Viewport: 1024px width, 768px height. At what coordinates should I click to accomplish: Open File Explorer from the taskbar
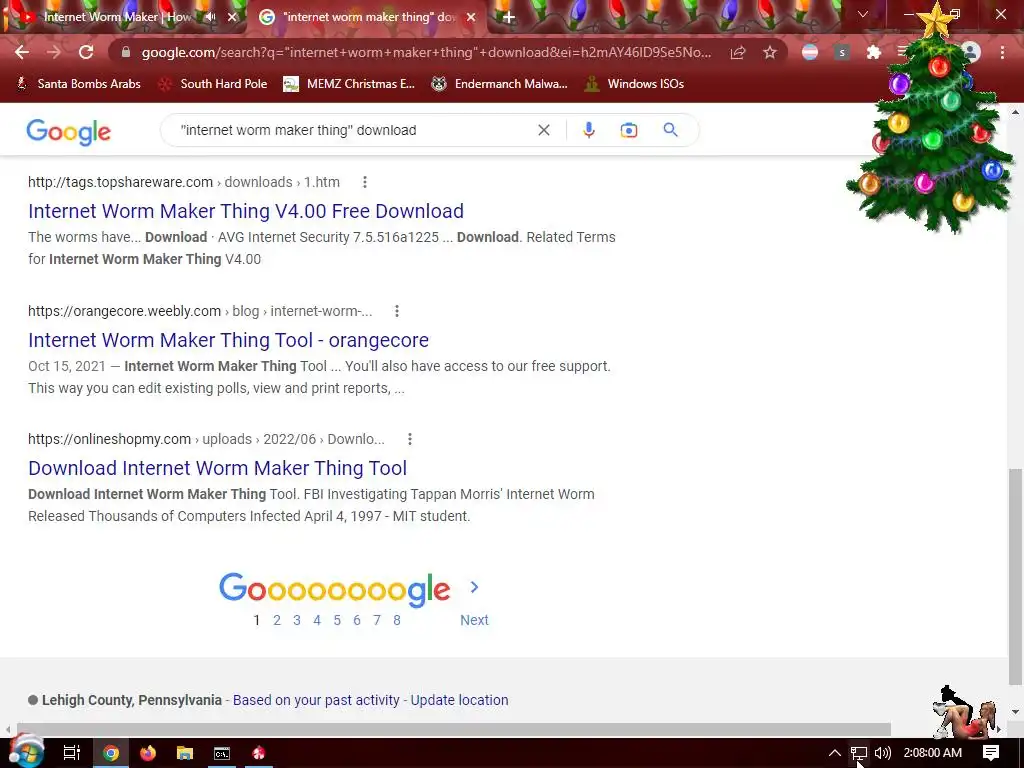point(185,753)
